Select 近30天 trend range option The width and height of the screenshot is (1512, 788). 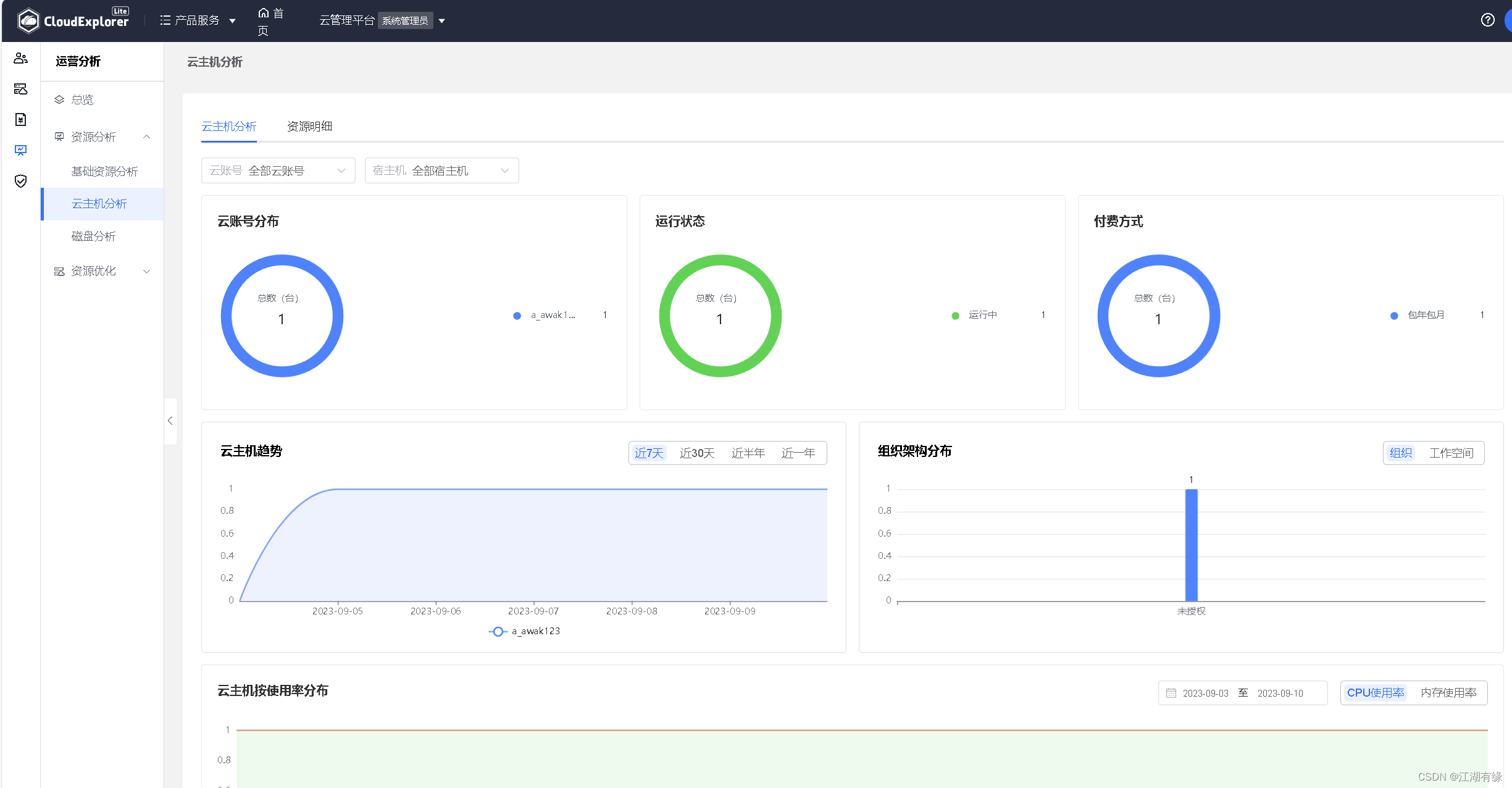(696, 453)
